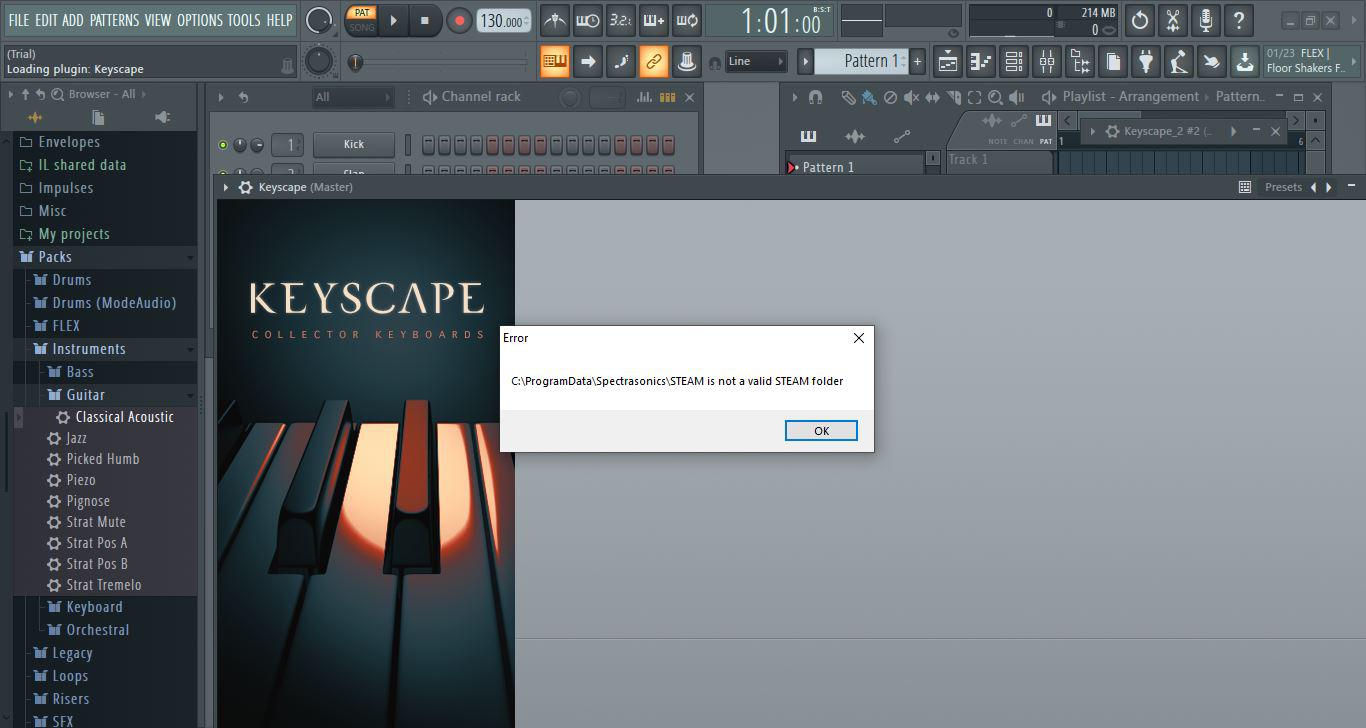Image resolution: width=1366 pixels, height=728 pixels.
Task: Click the Keyscape plugin gear icon
Action: click(x=245, y=187)
